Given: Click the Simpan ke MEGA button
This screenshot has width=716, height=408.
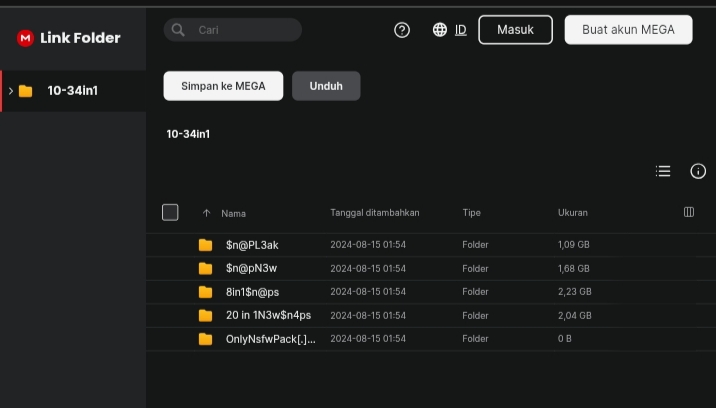Looking at the screenshot, I should point(223,86).
